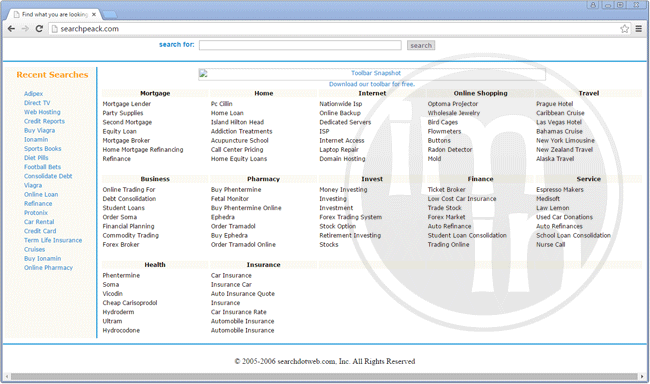Click the 'search for' text field

tap(300, 45)
